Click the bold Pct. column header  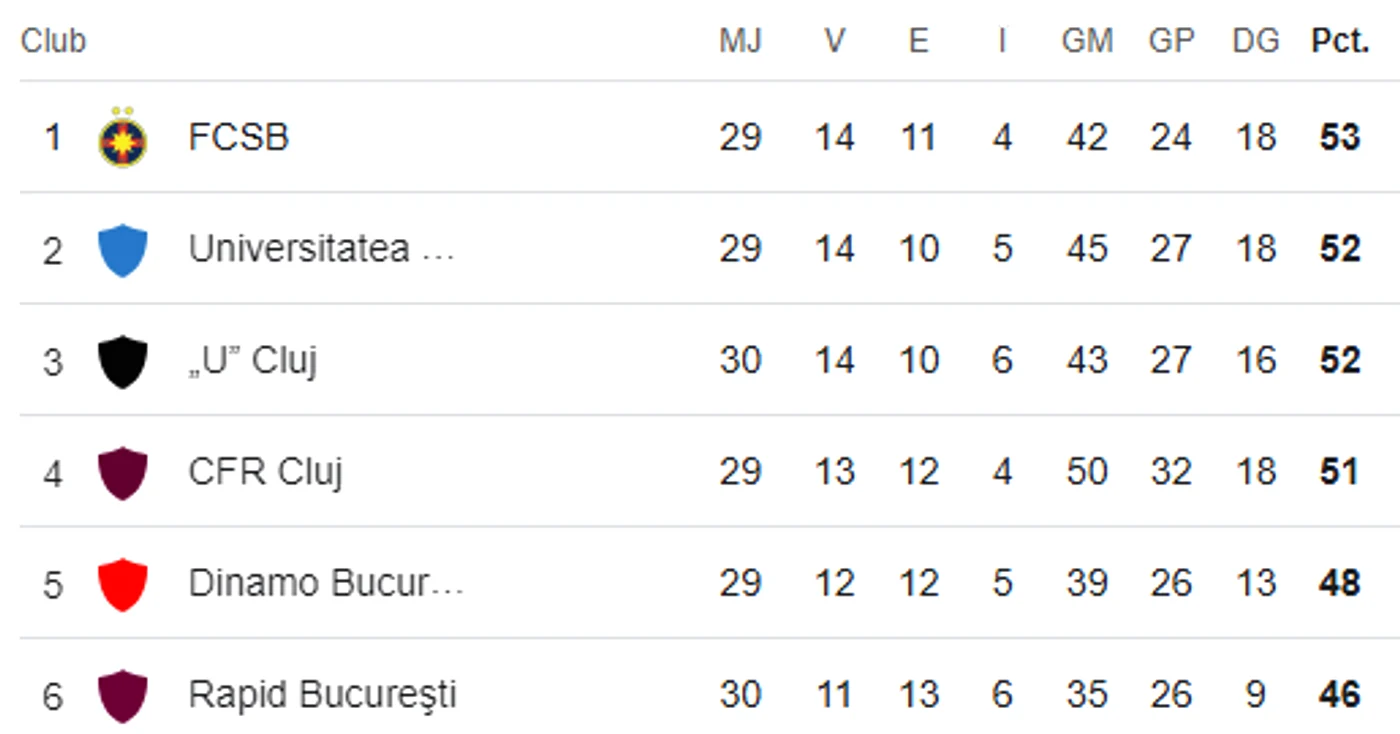(x=1340, y=40)
